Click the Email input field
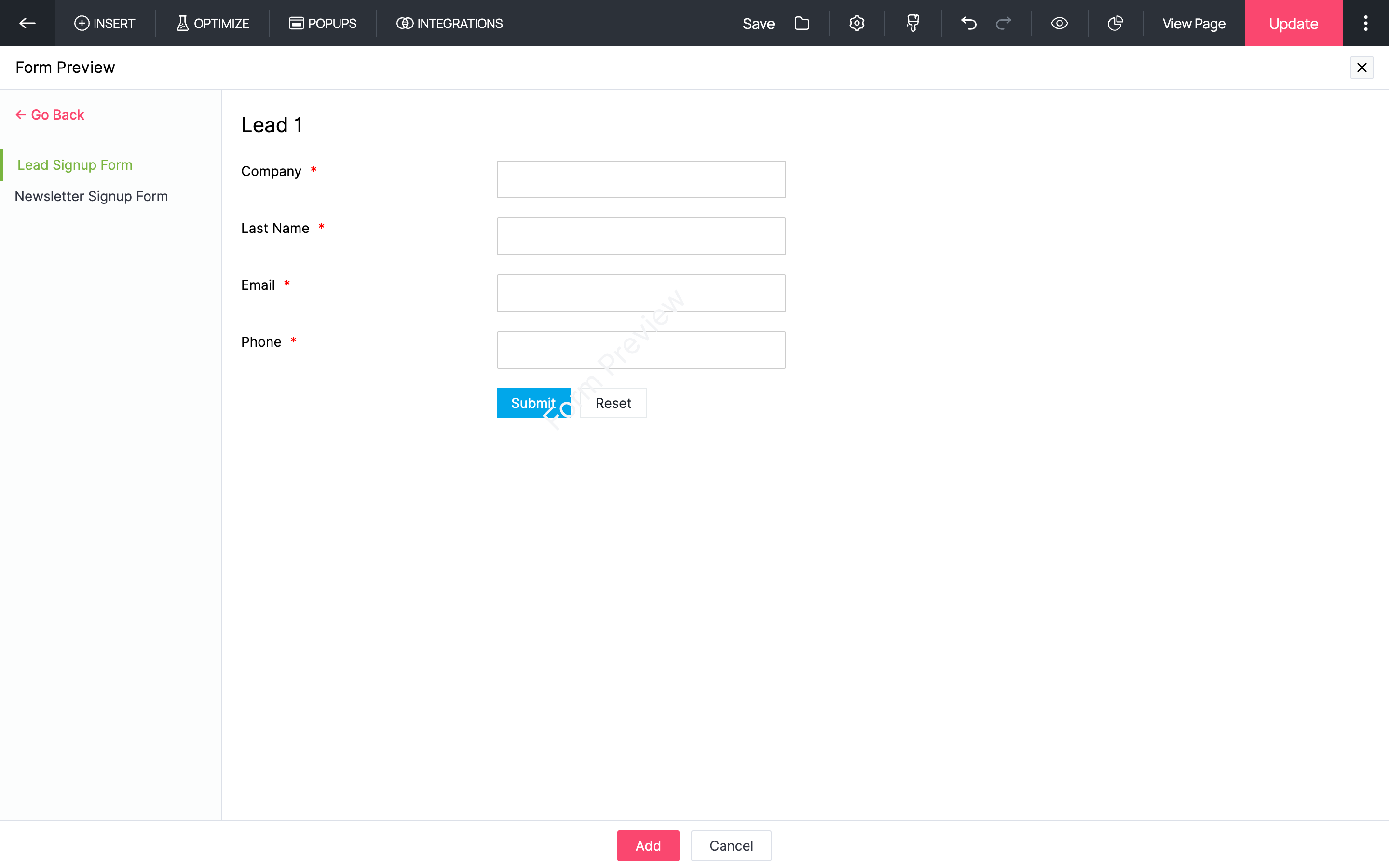 click(640, 293)
